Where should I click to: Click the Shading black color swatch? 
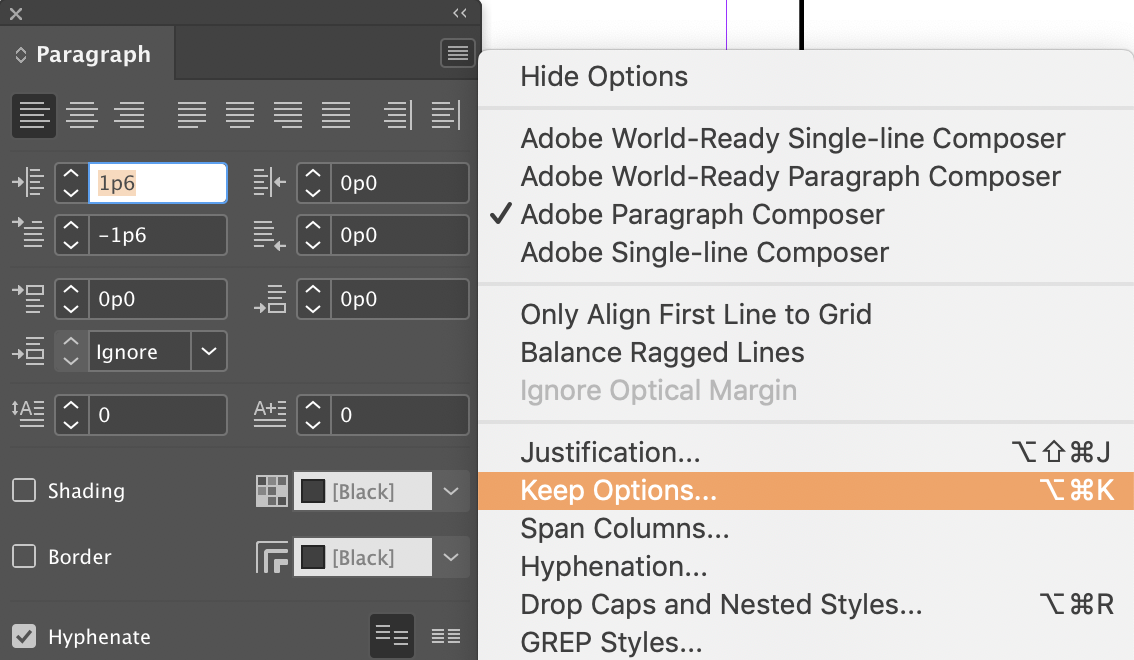click(314, 491)
